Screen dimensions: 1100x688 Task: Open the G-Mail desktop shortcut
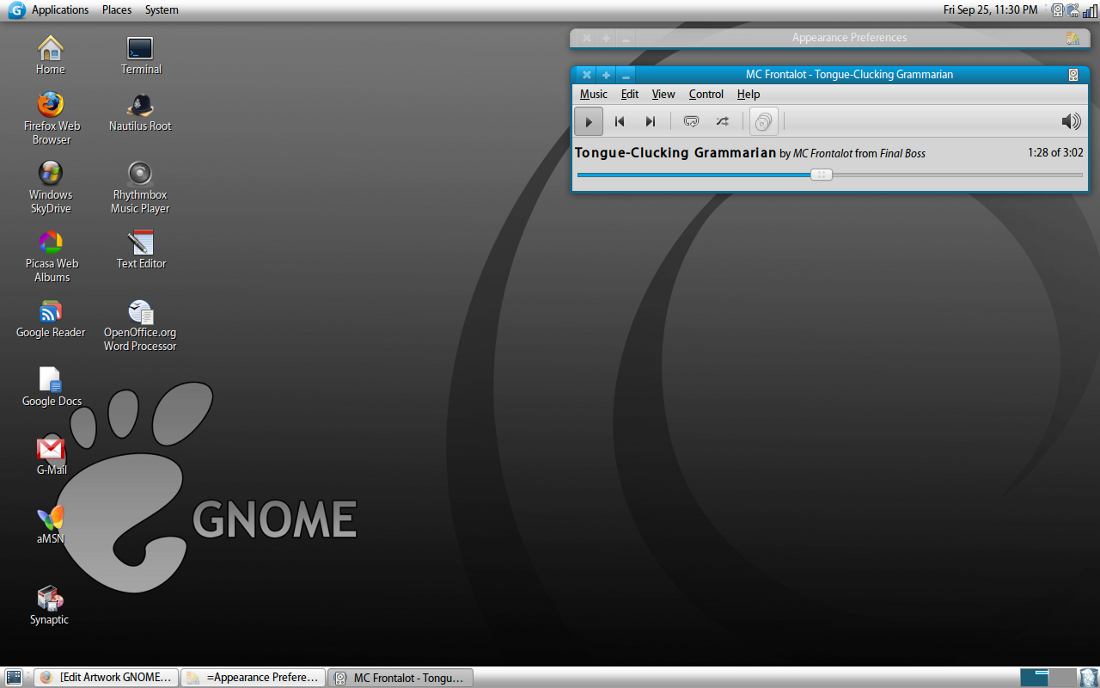tap(51, 456)
